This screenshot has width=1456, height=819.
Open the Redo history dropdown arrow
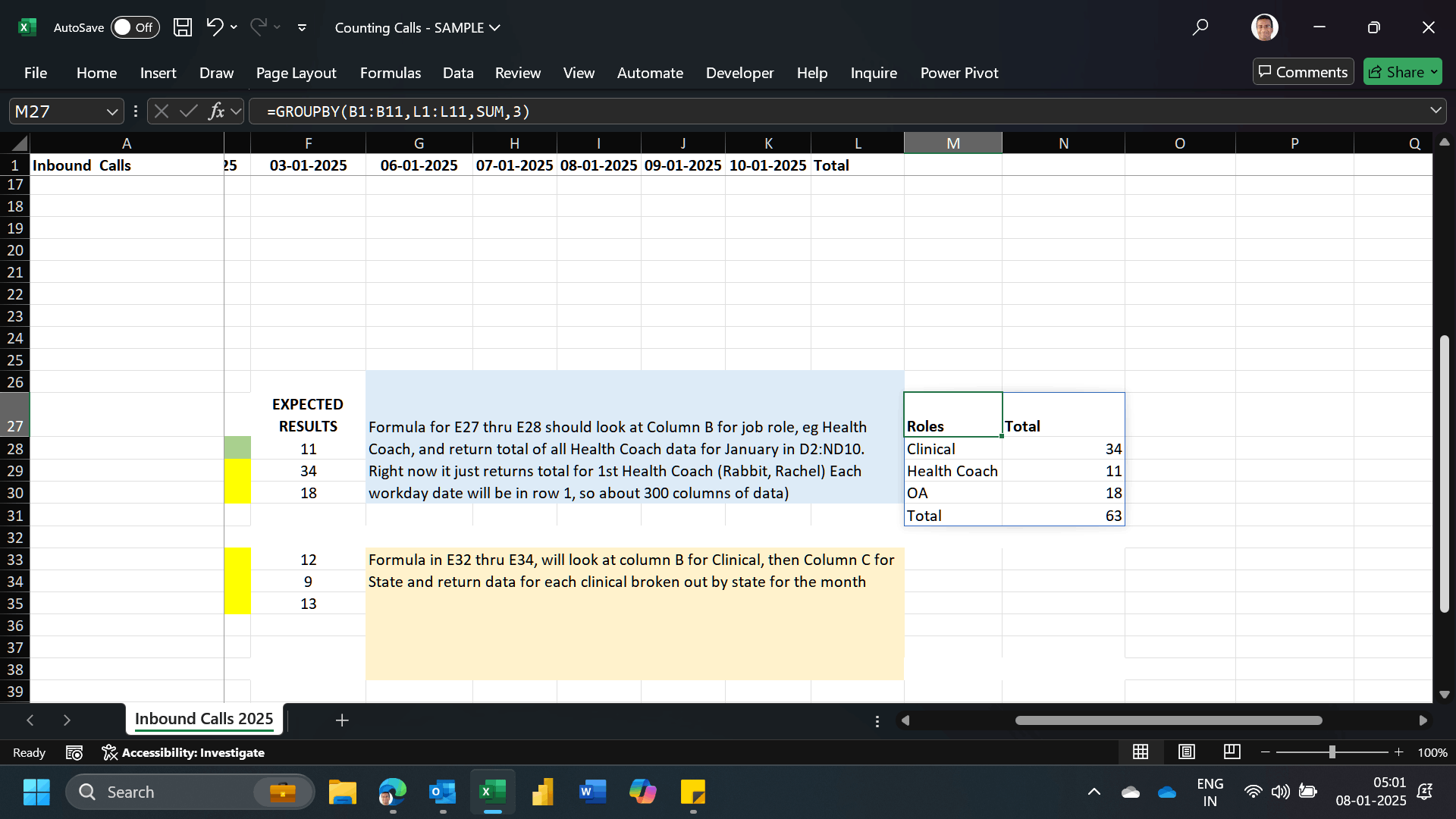coord(277,27)
